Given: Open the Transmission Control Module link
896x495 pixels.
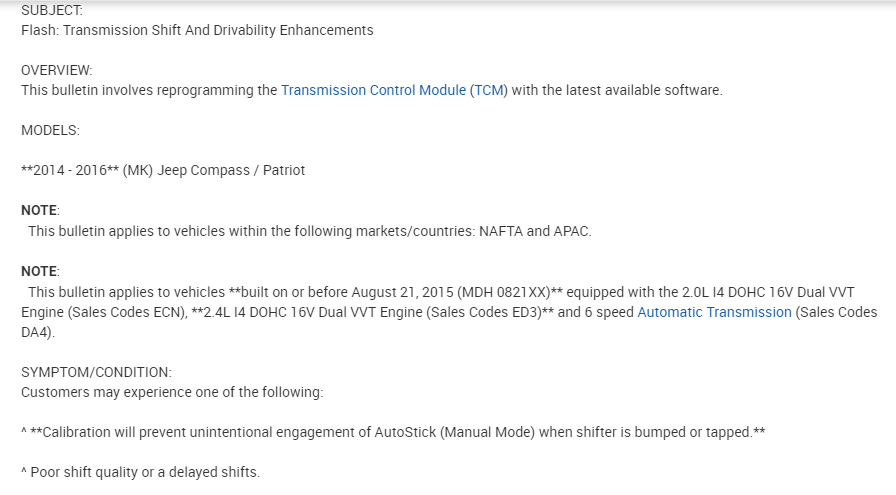Looking at the screenshot, I should pos(373,90).
